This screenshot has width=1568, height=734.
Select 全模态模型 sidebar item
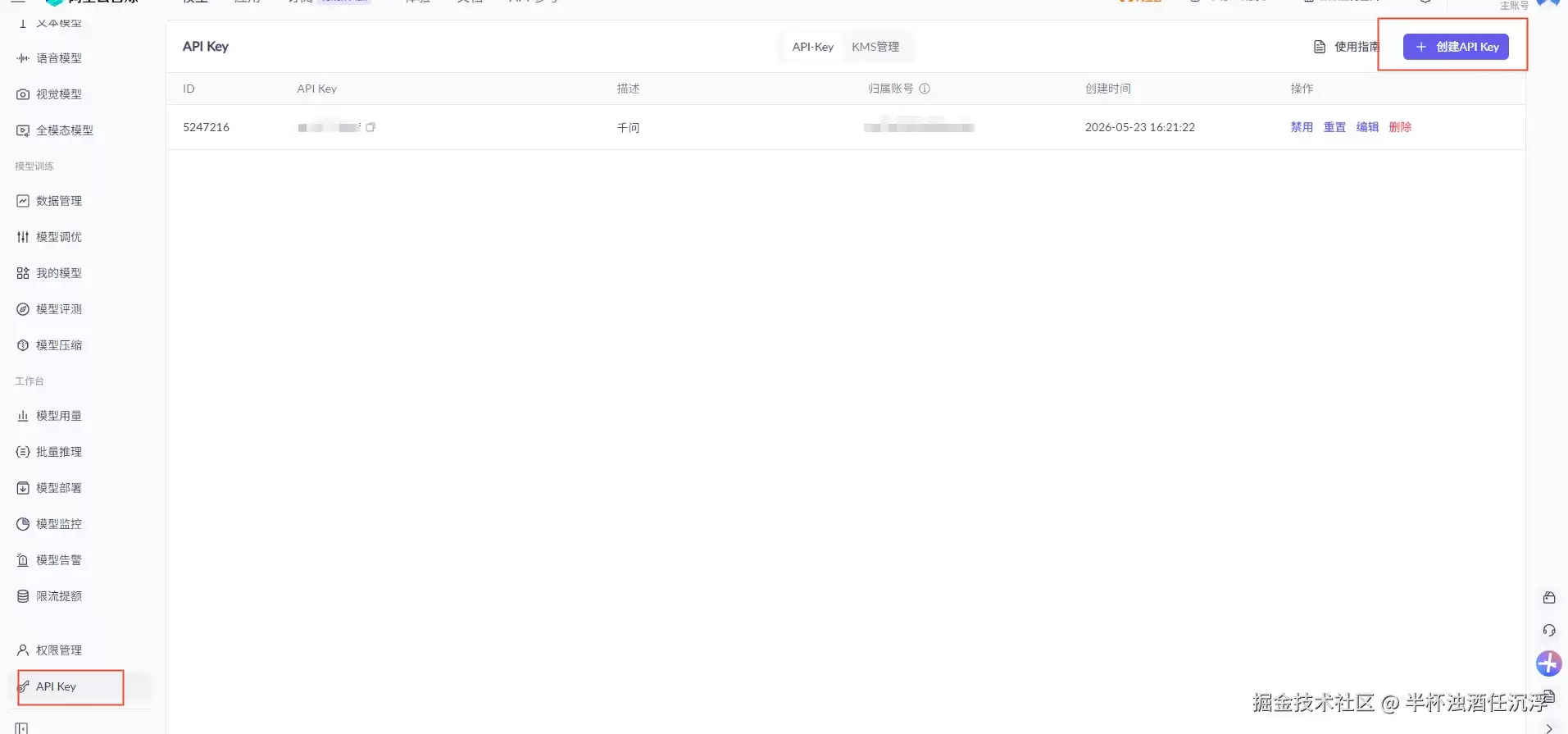coord(55,130)
